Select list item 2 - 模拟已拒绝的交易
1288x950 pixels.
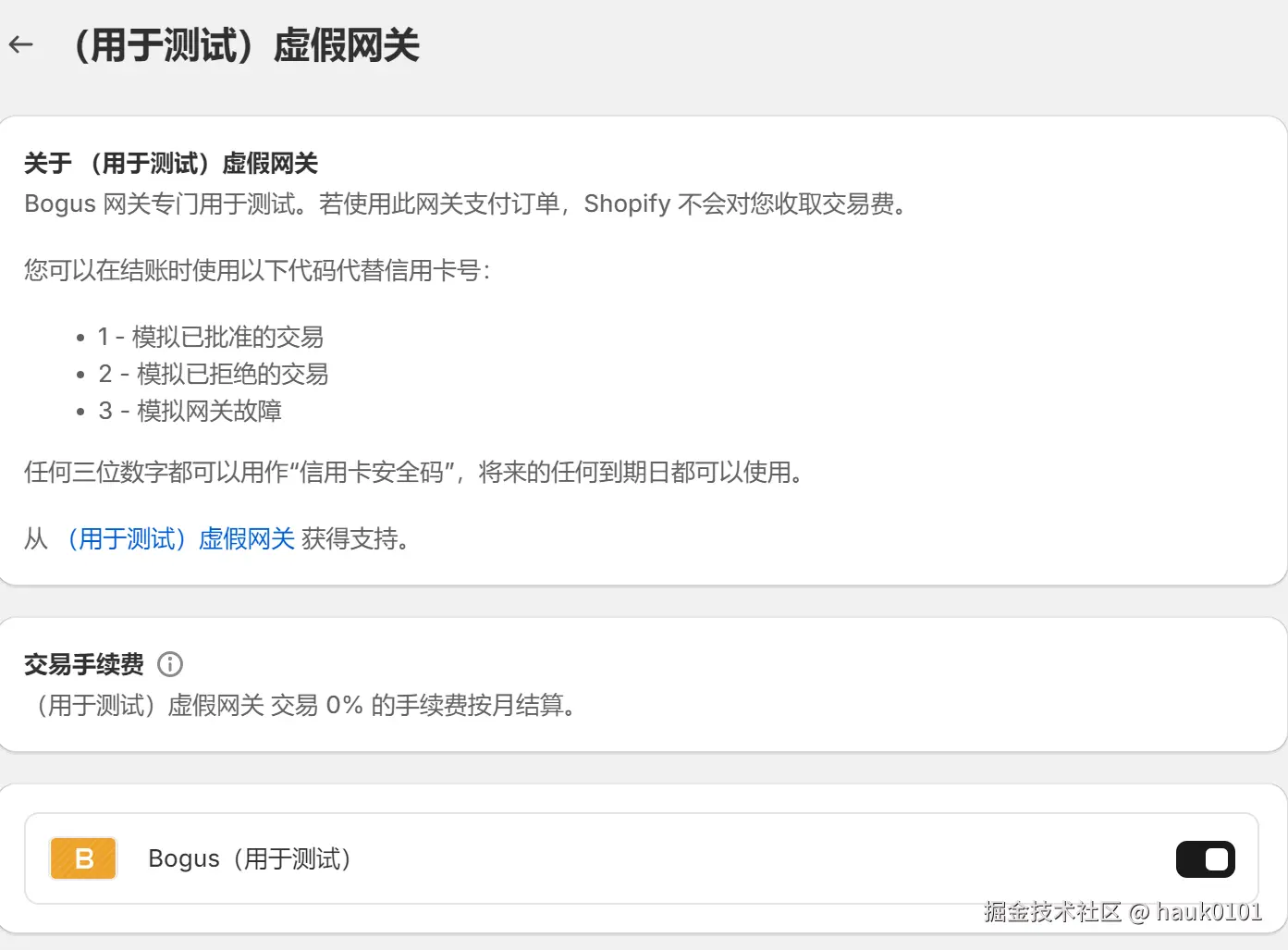[214, 374]
